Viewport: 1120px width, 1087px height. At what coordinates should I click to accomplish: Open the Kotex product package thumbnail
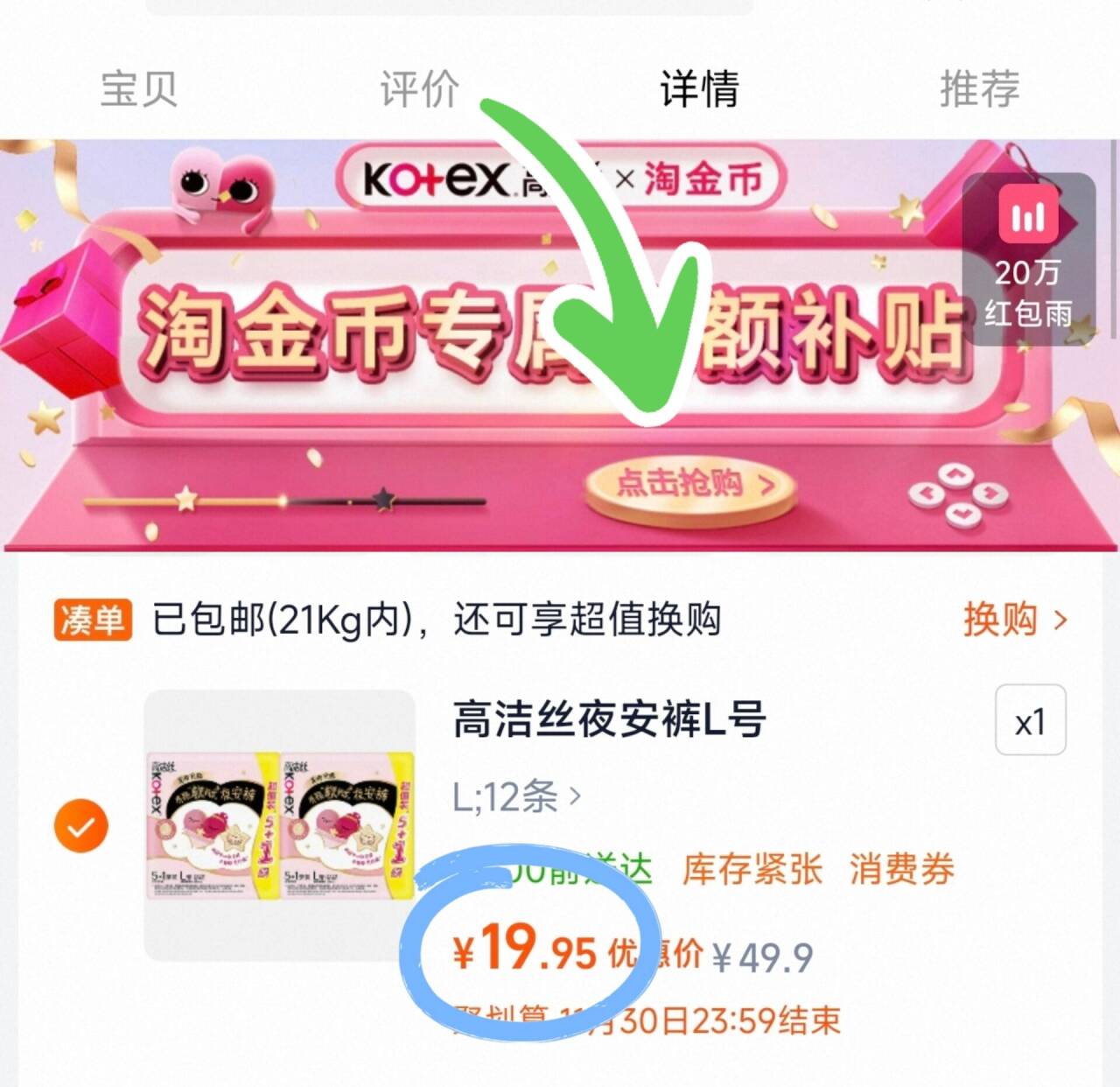(x=280, y=825)
